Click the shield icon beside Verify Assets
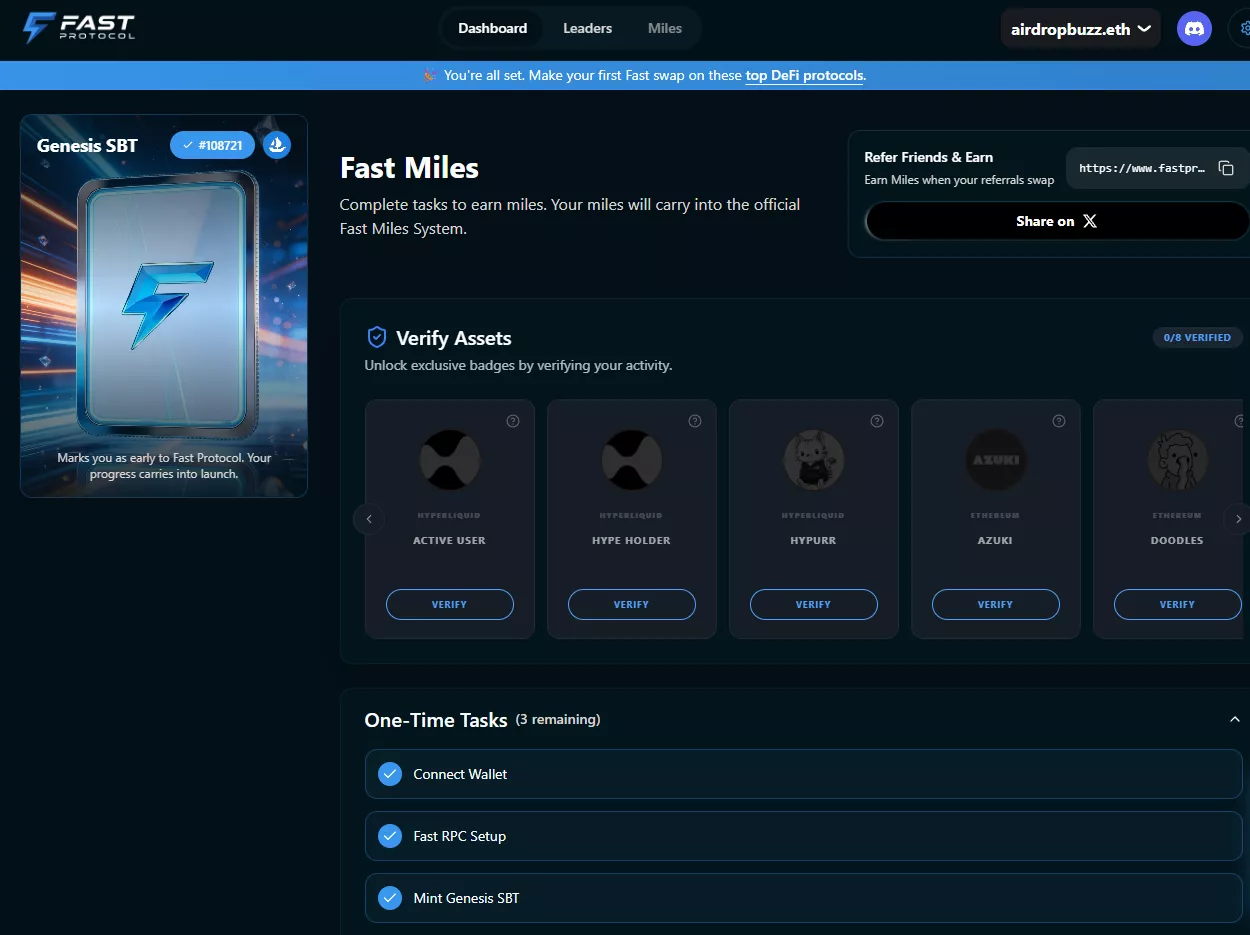This screenshot has width=1250, height=935. pyautogui.click(x=377, y=337)
